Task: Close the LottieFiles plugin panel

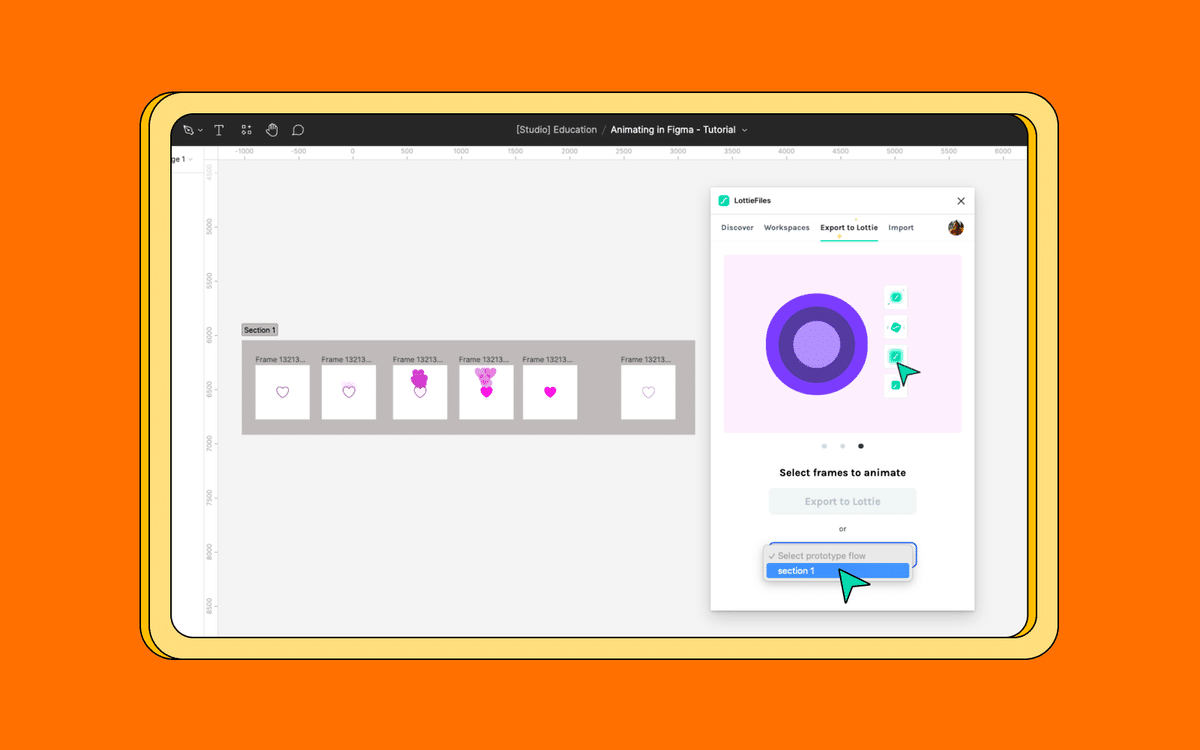Action: tap(961, 201)
